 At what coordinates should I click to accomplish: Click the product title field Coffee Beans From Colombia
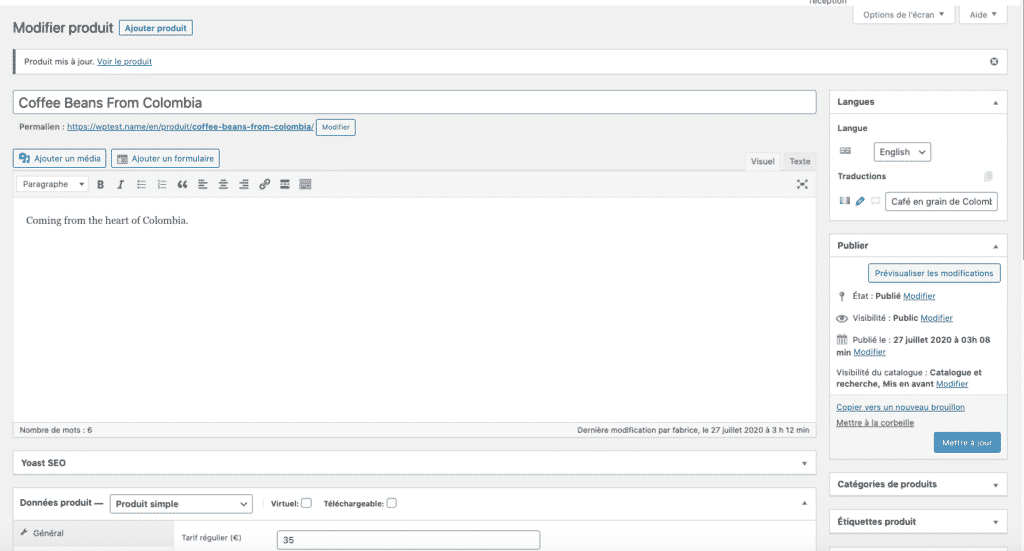[x=415, y=102]
